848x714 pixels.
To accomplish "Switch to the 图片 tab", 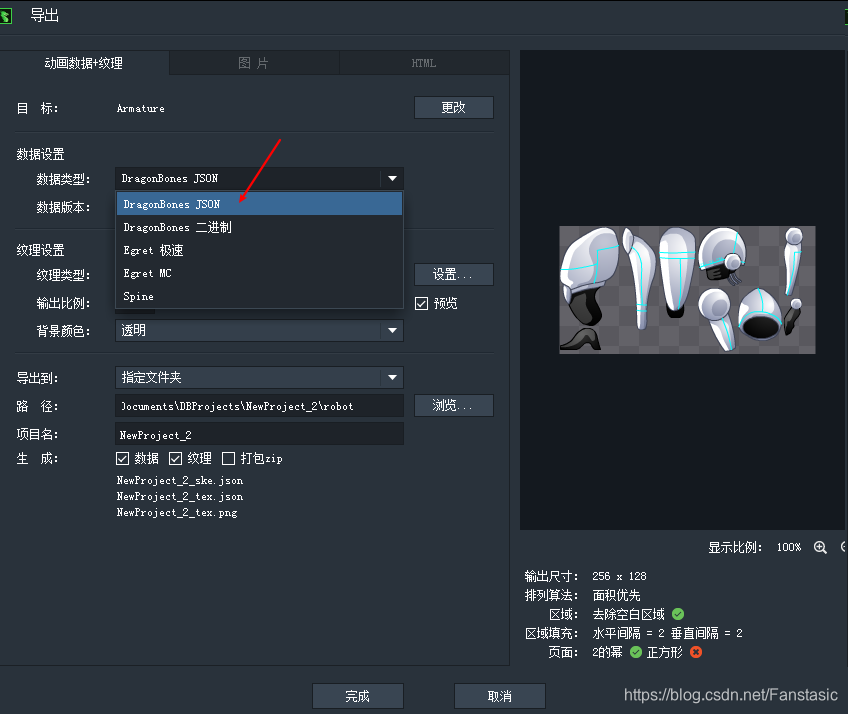I will [x=254, y=63].
